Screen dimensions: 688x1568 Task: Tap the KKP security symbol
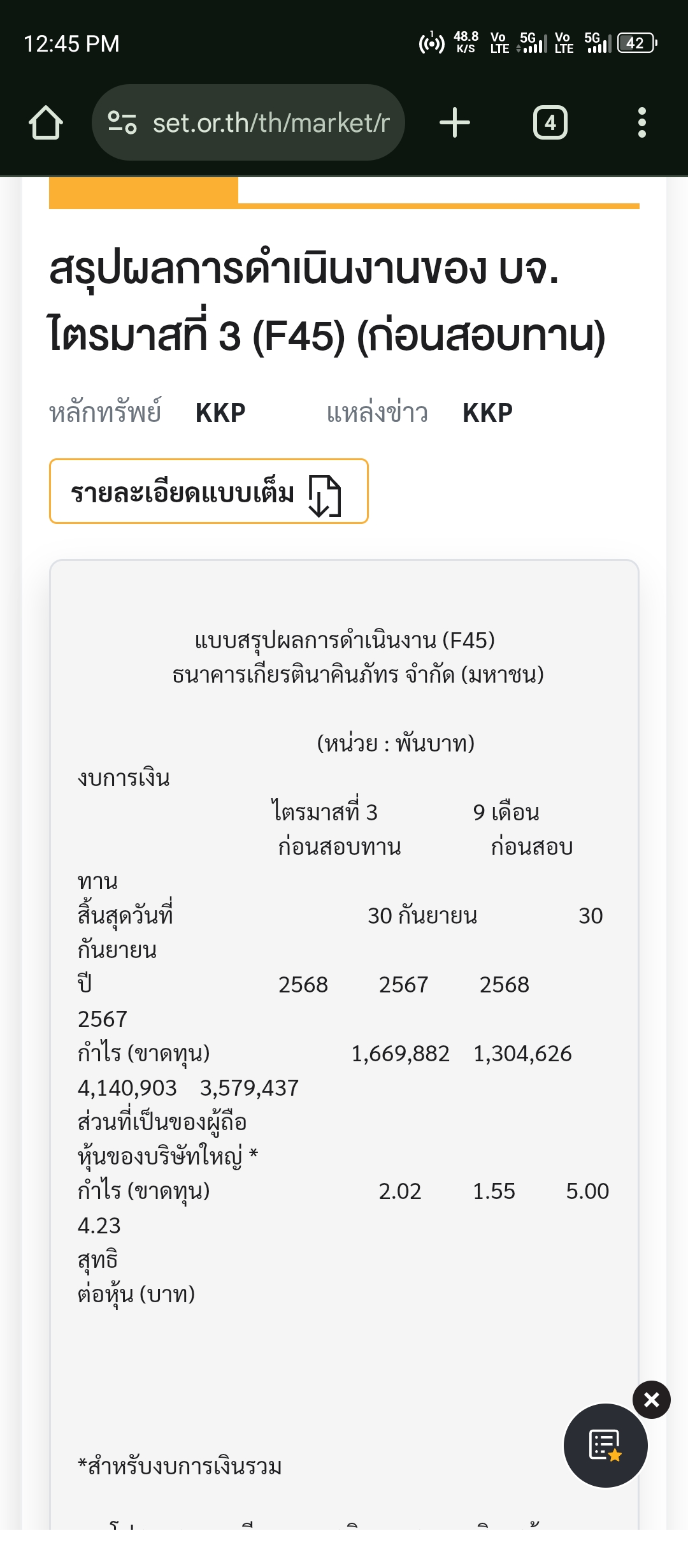pos(220,413)
